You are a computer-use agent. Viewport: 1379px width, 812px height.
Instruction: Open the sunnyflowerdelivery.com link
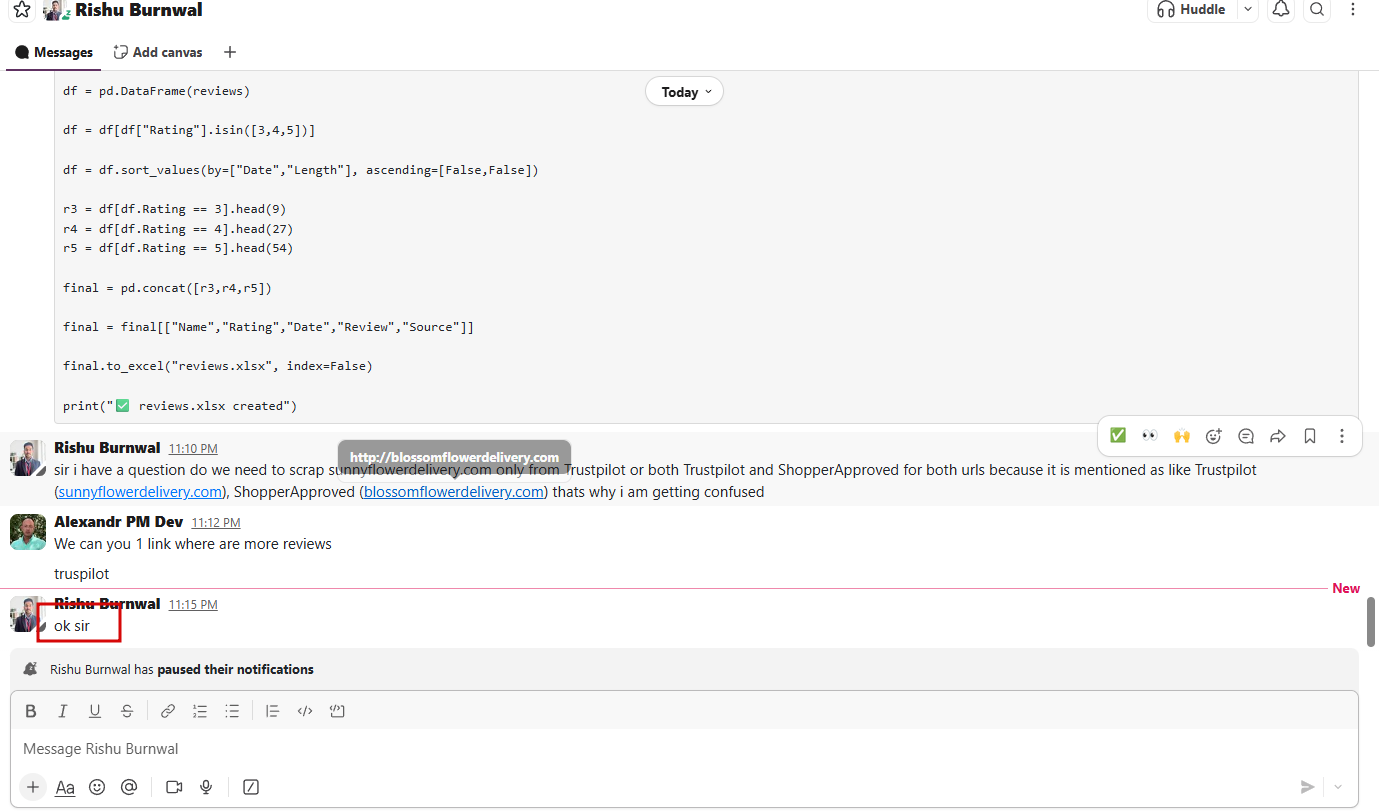tap(139, 492)
